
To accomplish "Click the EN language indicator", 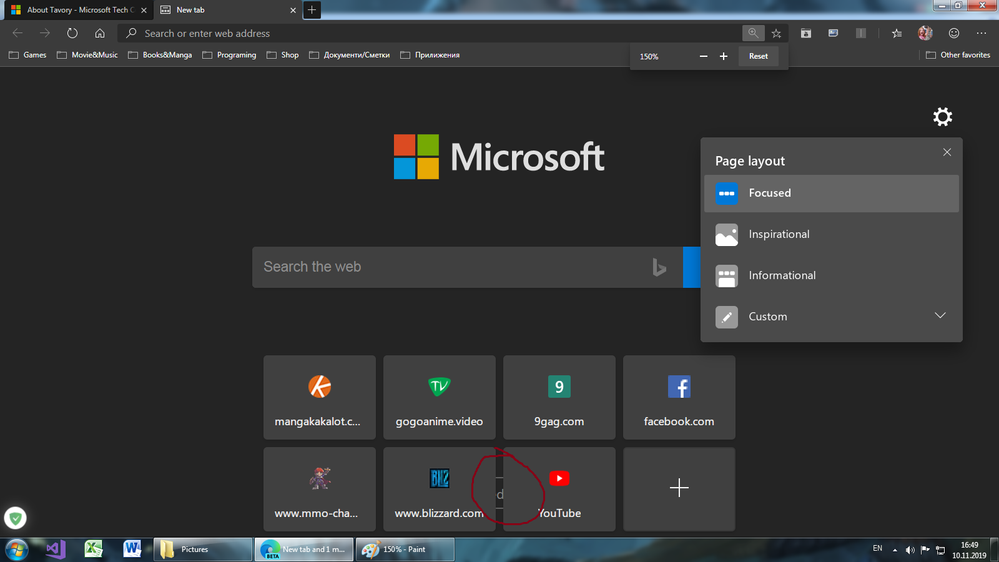I will click(x=877, y=549).
